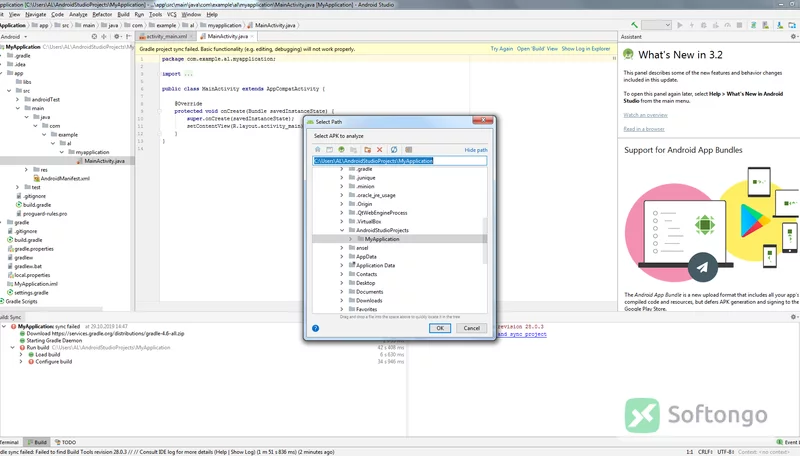The image size is (800, 456).
Task: Click the path input field in Select Path
Action: [x=399, y=161]
